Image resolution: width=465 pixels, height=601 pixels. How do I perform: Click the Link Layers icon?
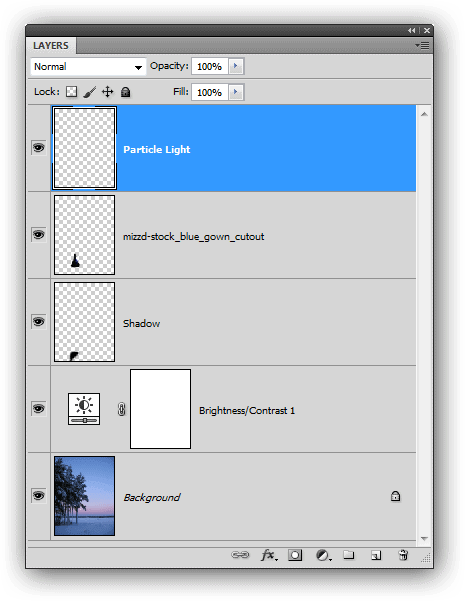[x=240, y=555]
